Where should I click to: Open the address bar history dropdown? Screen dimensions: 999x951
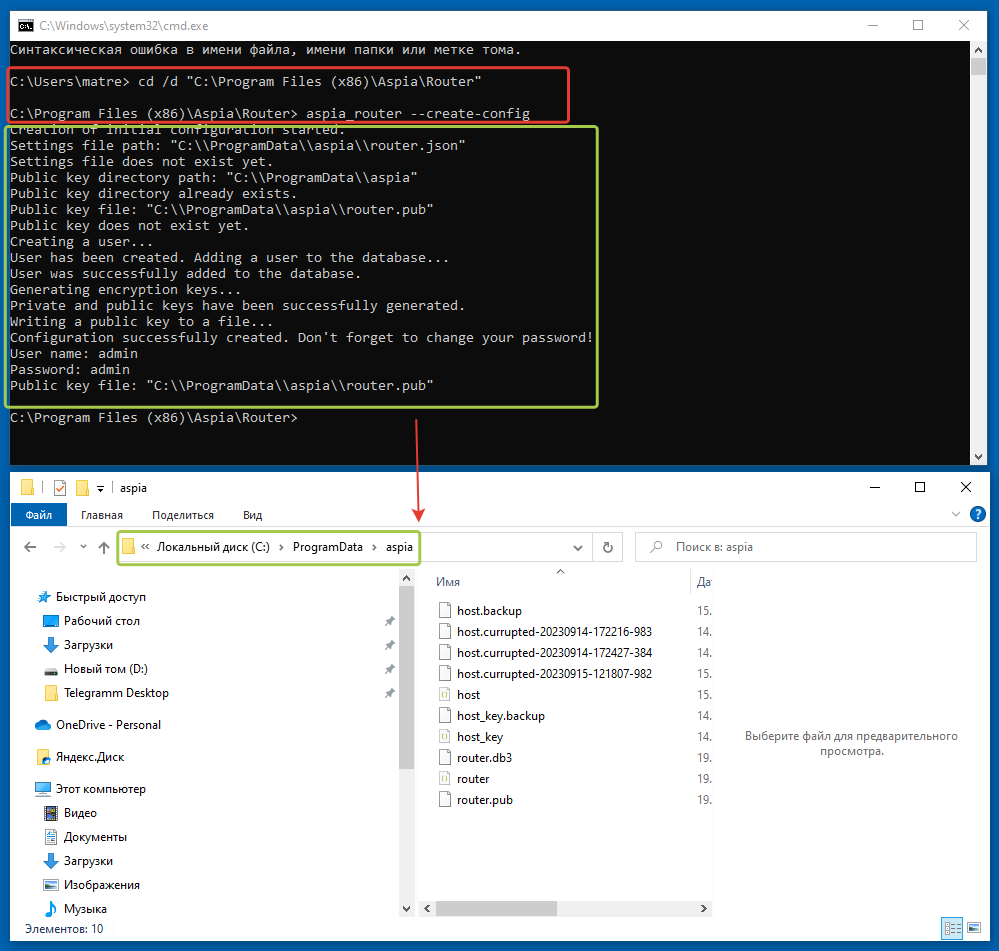577,548
